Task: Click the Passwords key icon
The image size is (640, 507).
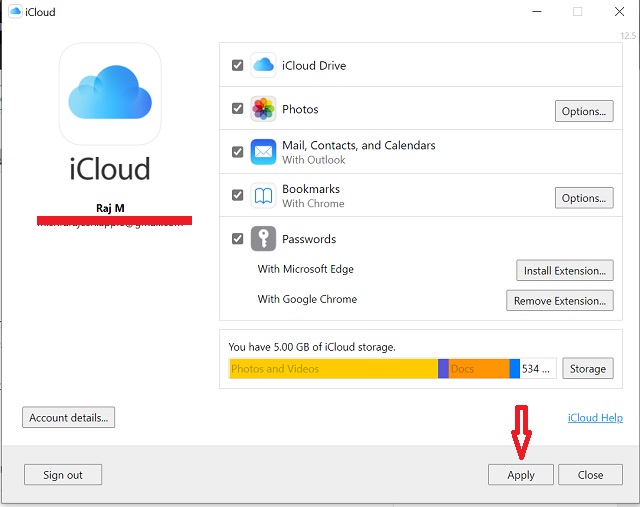Action: tap(263, 238)
